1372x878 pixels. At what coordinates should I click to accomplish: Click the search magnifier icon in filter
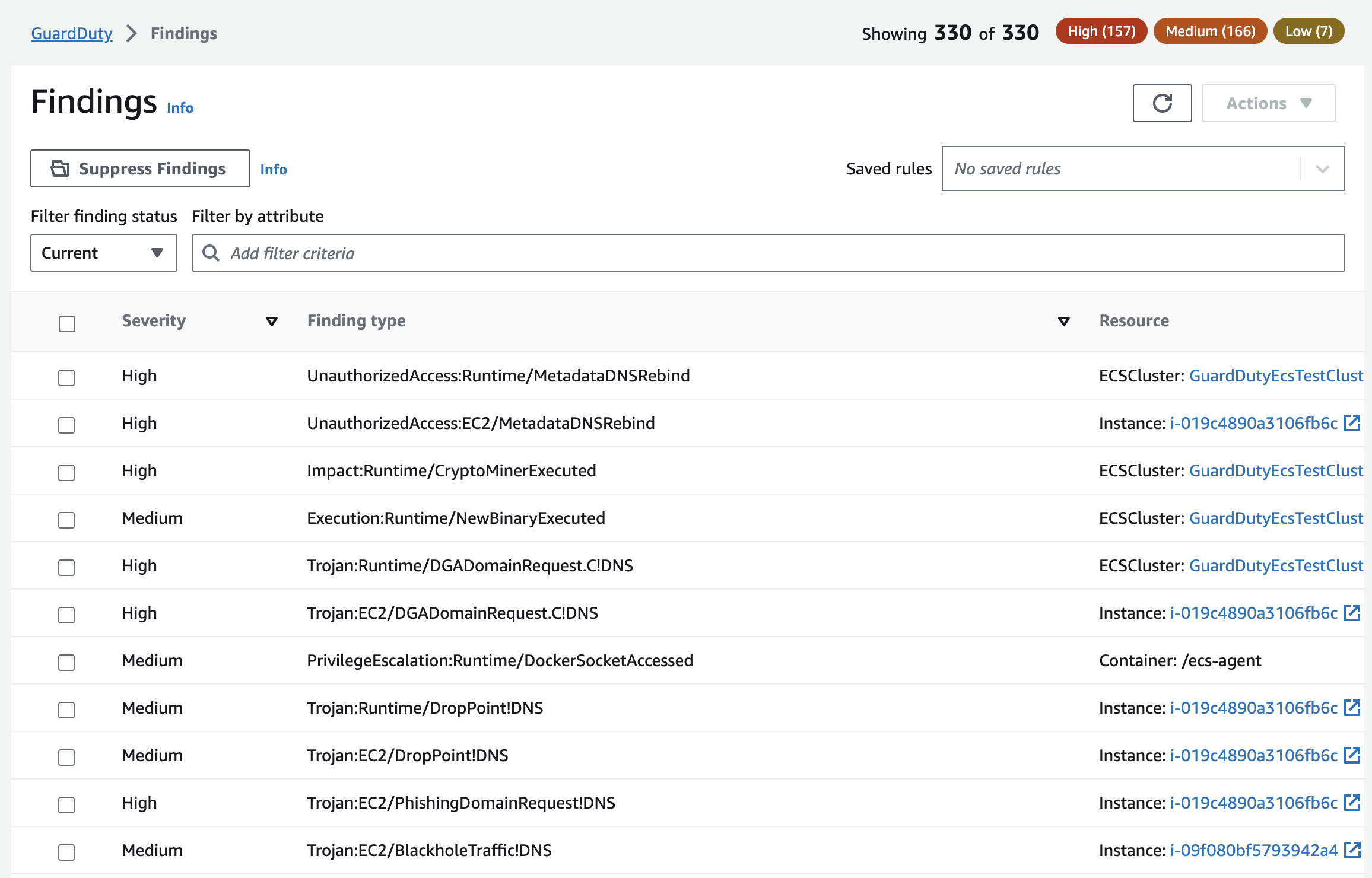tap(211, 253)
